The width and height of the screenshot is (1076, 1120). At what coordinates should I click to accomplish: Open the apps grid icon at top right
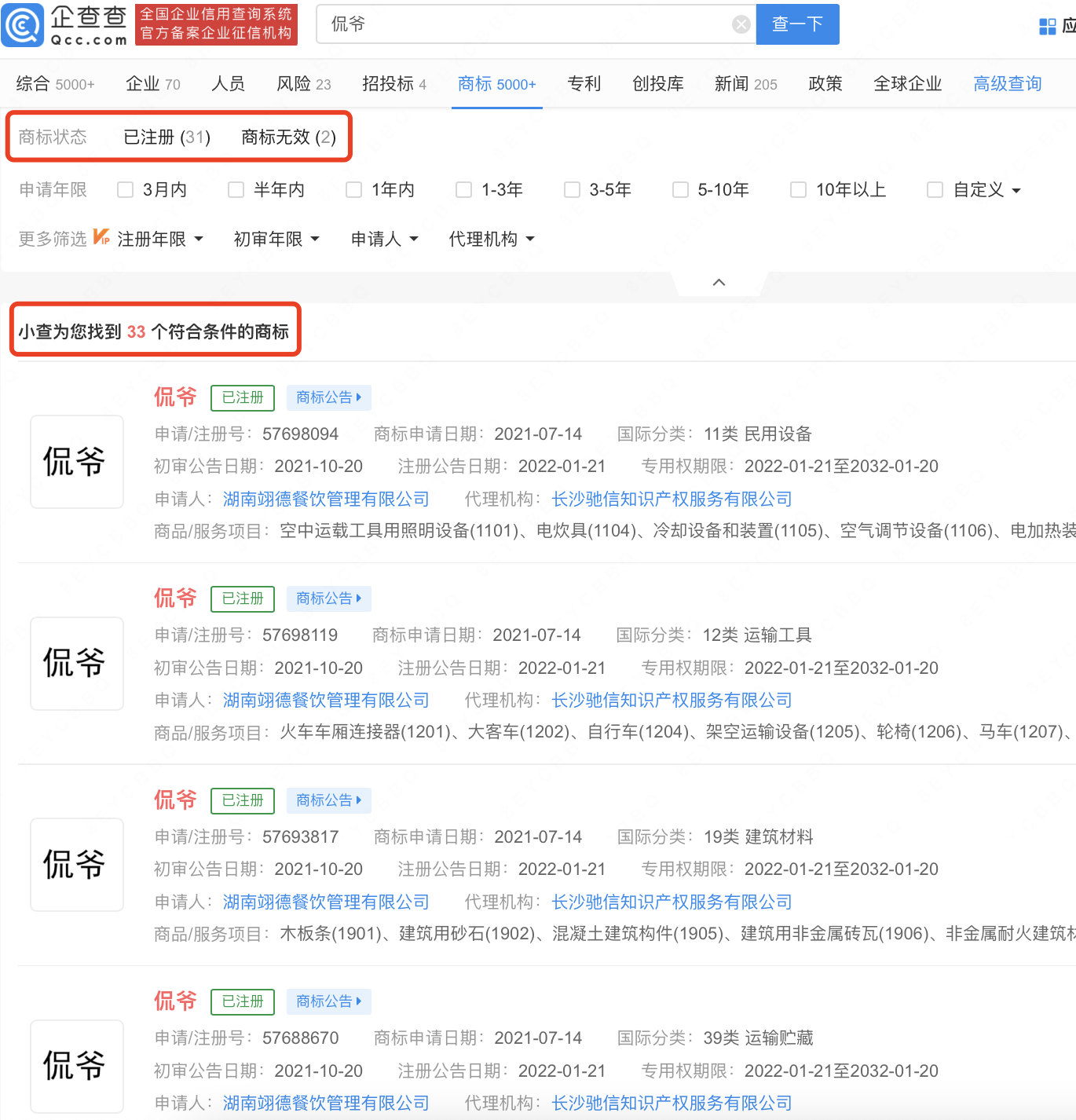tap(1047, 26)
